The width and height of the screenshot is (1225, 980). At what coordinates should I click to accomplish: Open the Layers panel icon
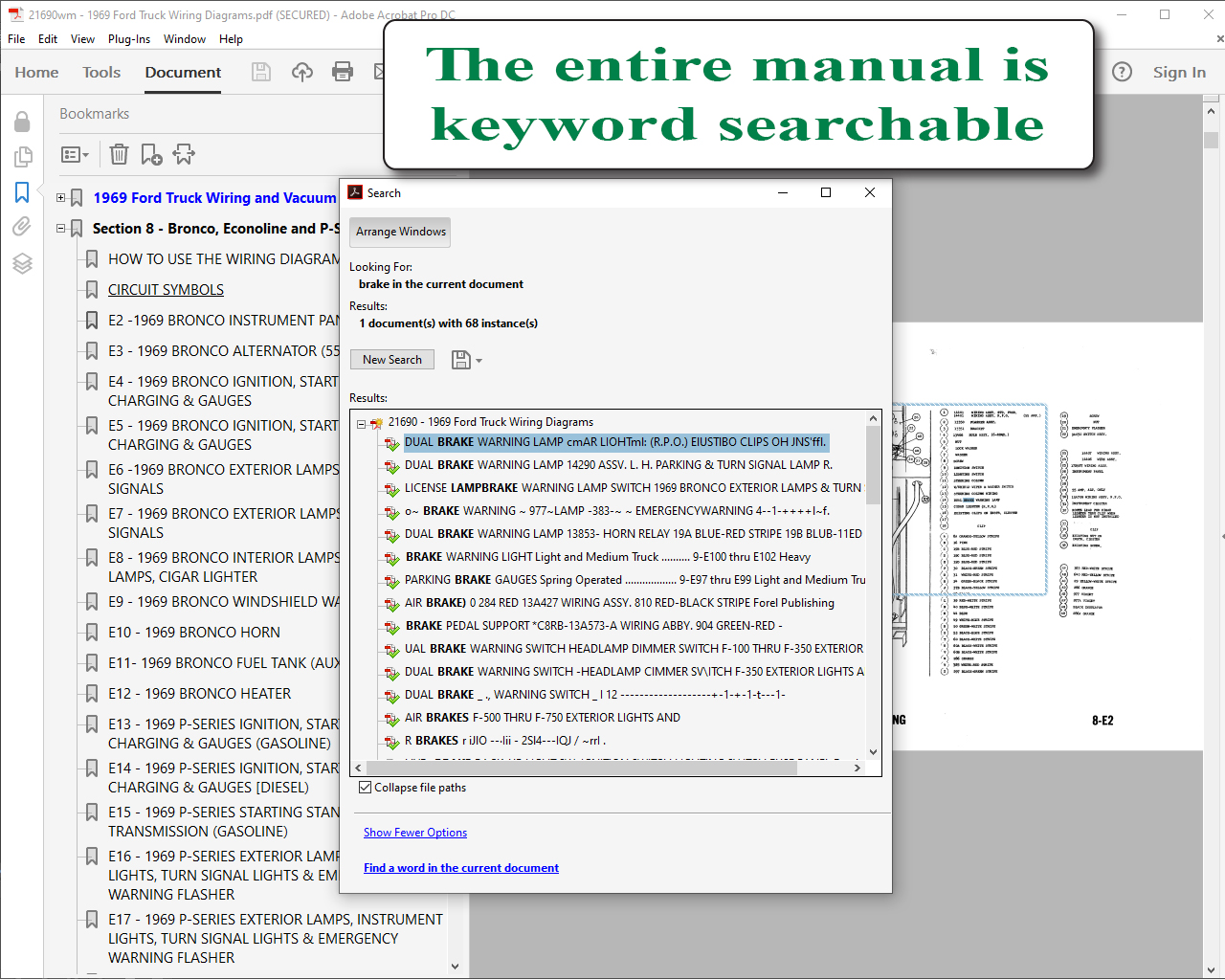pyautogui.click(x=22, y=263)
